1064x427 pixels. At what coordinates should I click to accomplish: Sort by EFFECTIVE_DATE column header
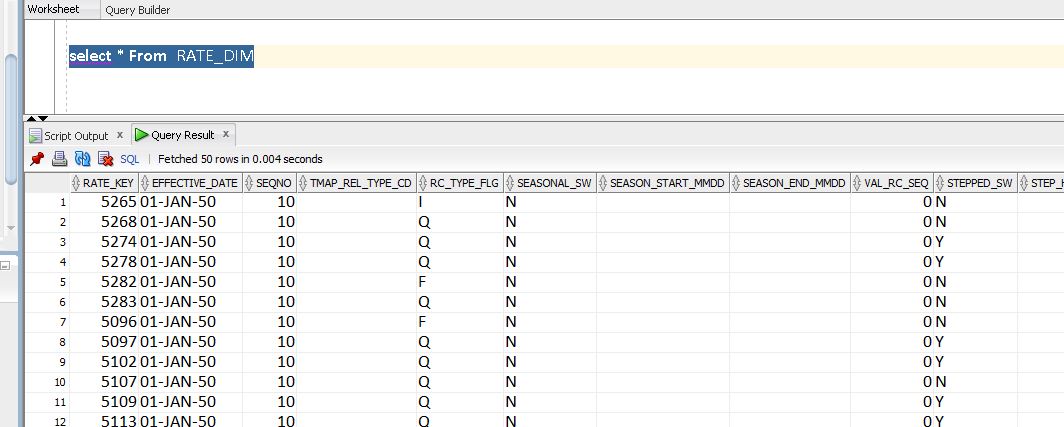194,184
